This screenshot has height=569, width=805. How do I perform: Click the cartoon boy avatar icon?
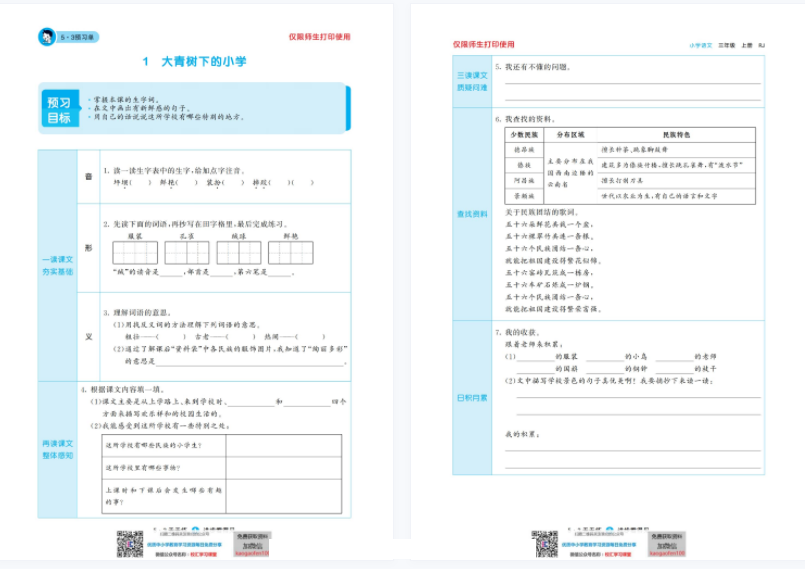click(x=47, y=37)
